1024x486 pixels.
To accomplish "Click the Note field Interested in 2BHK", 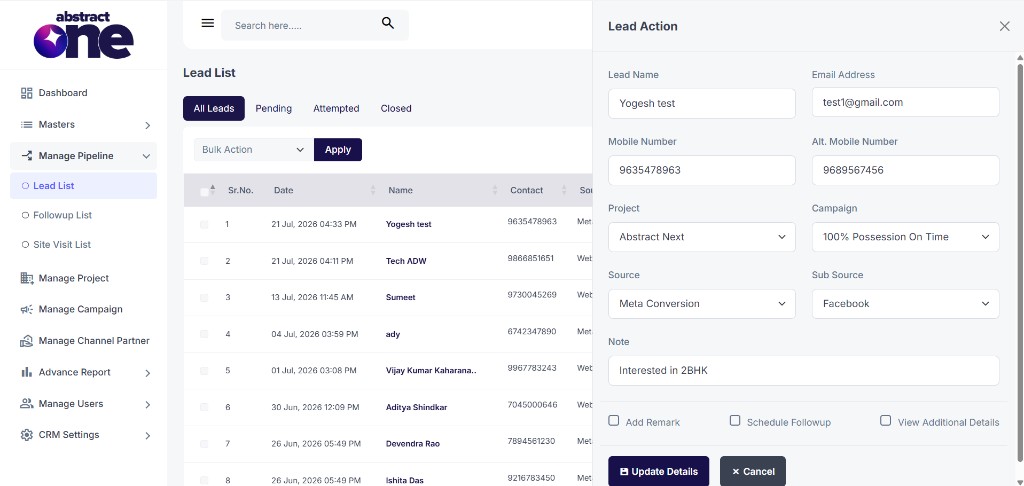I will click(x=804, y=370).
